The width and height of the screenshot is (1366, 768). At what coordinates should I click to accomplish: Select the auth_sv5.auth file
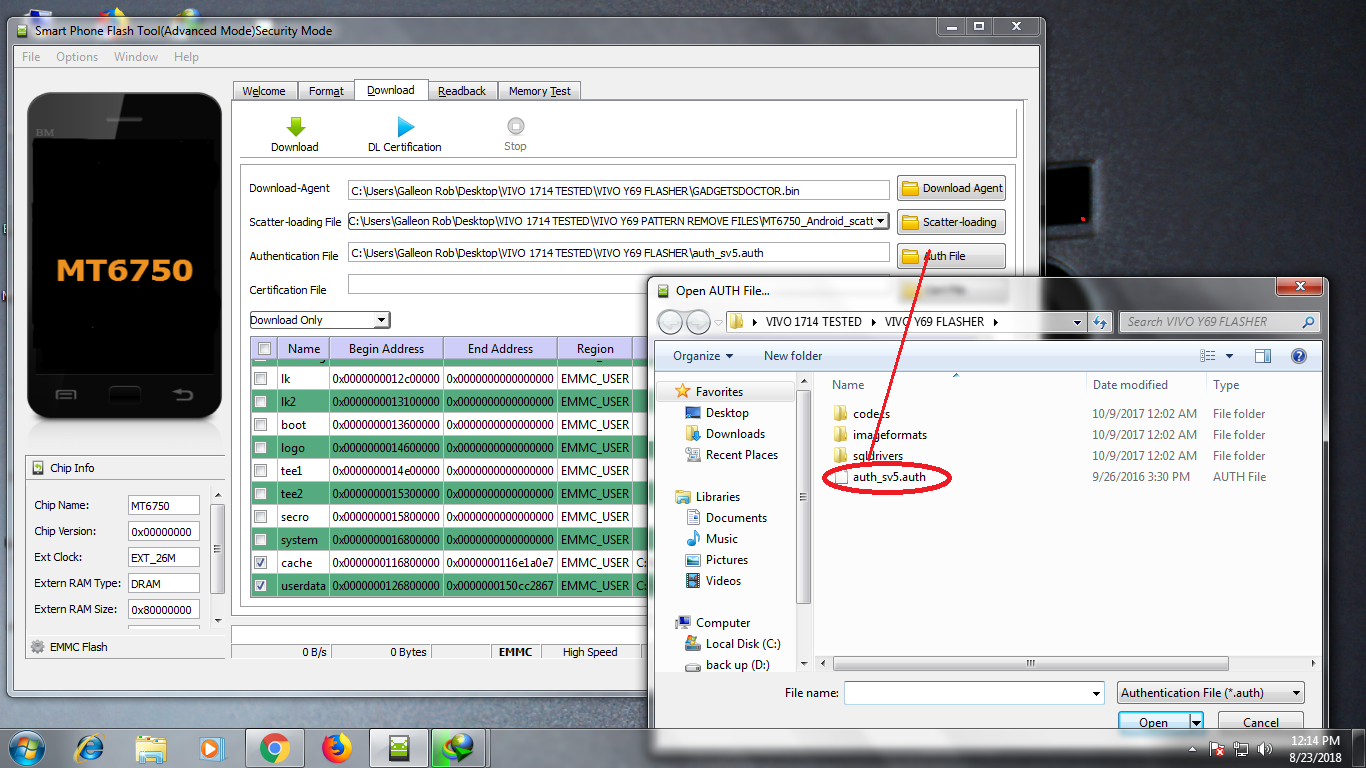click(x=888, y=477)
